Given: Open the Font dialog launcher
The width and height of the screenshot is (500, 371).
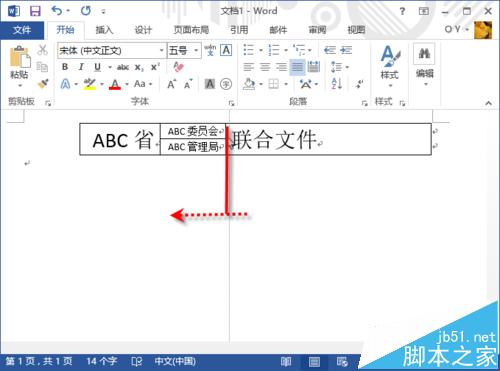Looking at the screenshot, I should (231, 103).
